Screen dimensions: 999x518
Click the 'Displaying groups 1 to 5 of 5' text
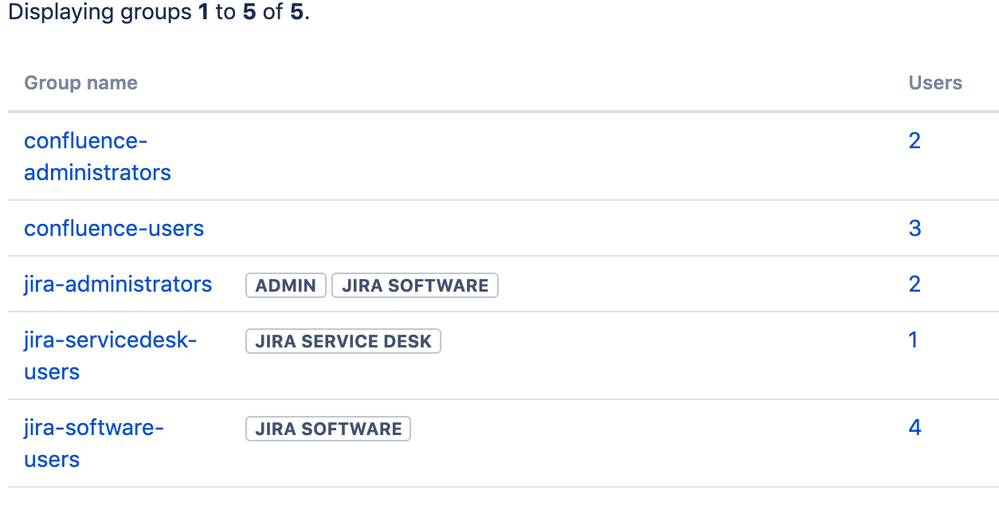[x=159, y=12]
